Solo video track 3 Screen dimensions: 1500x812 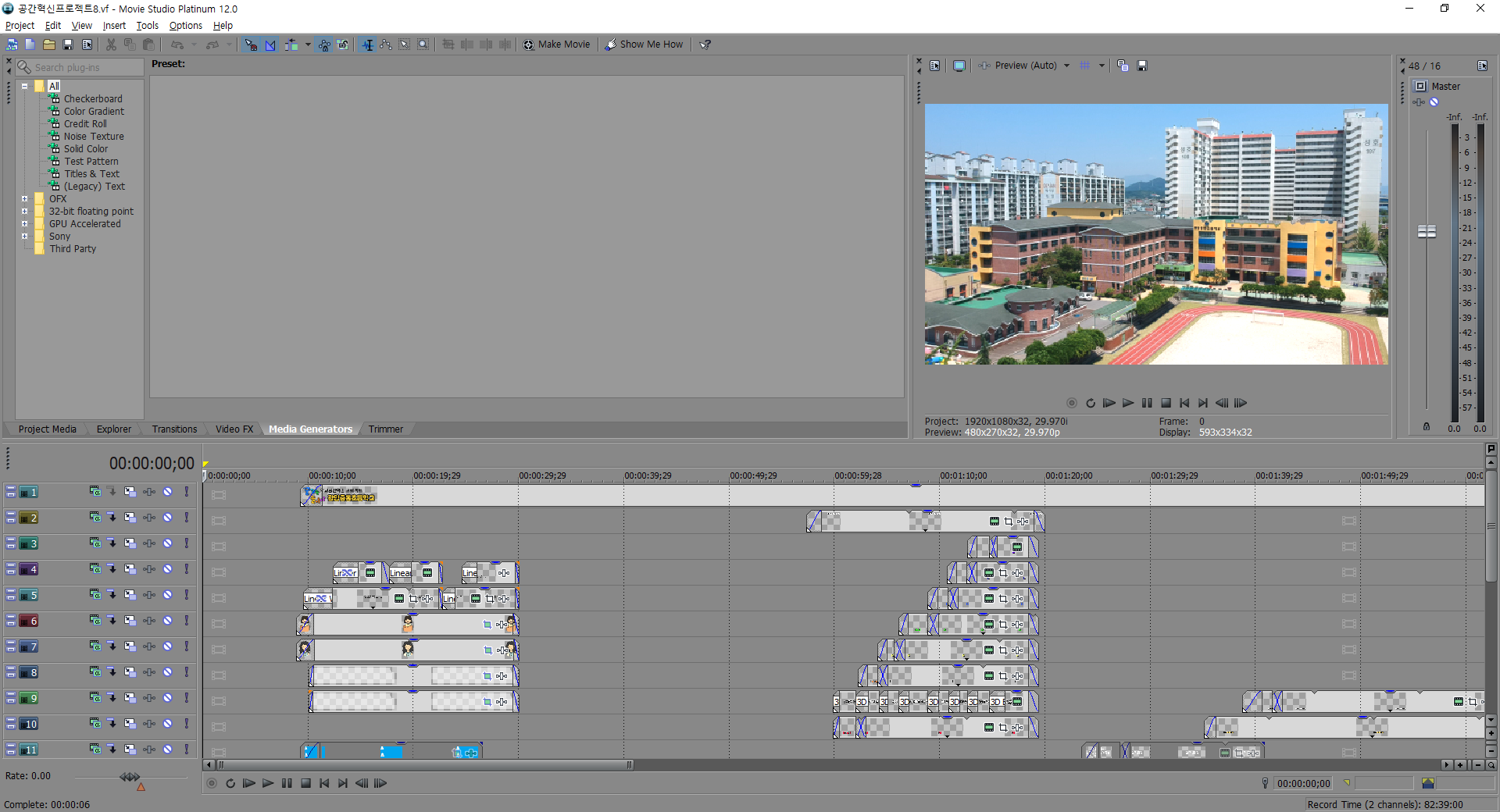click(x=187, y=543)
